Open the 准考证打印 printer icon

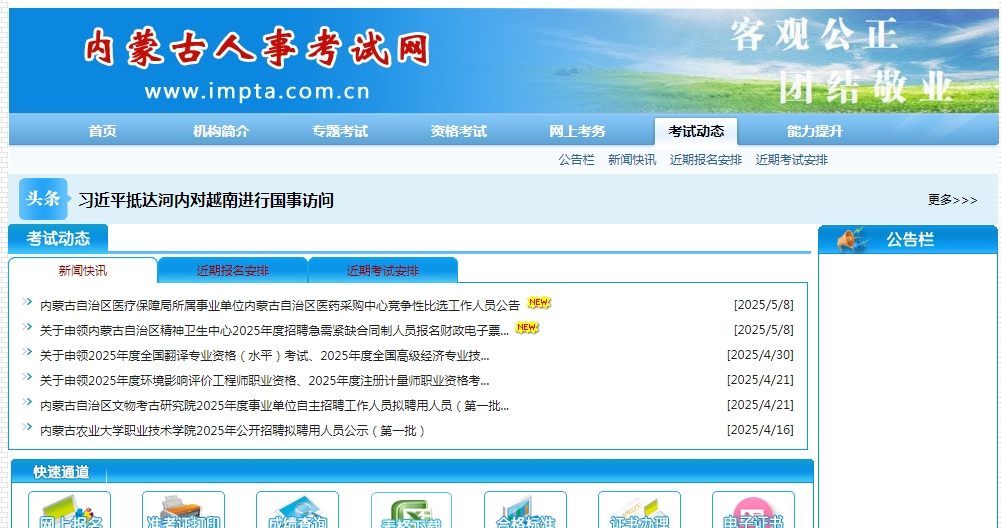pos(183,510)
